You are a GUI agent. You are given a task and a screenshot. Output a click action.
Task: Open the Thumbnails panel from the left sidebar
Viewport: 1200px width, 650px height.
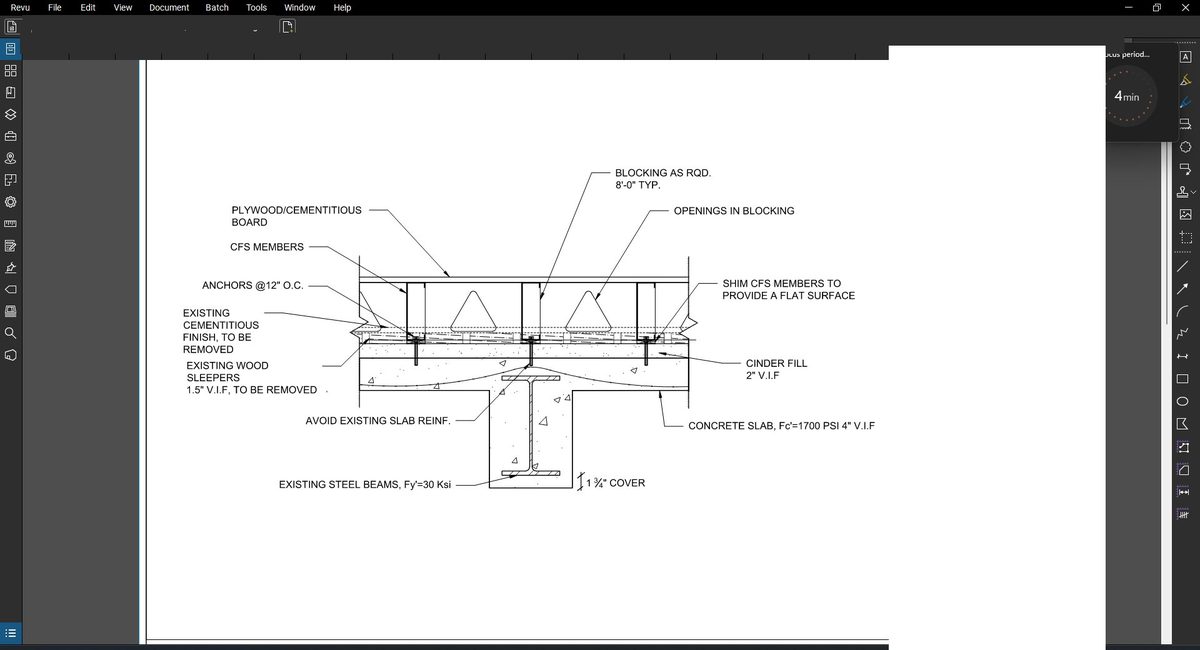click(10, 47)
